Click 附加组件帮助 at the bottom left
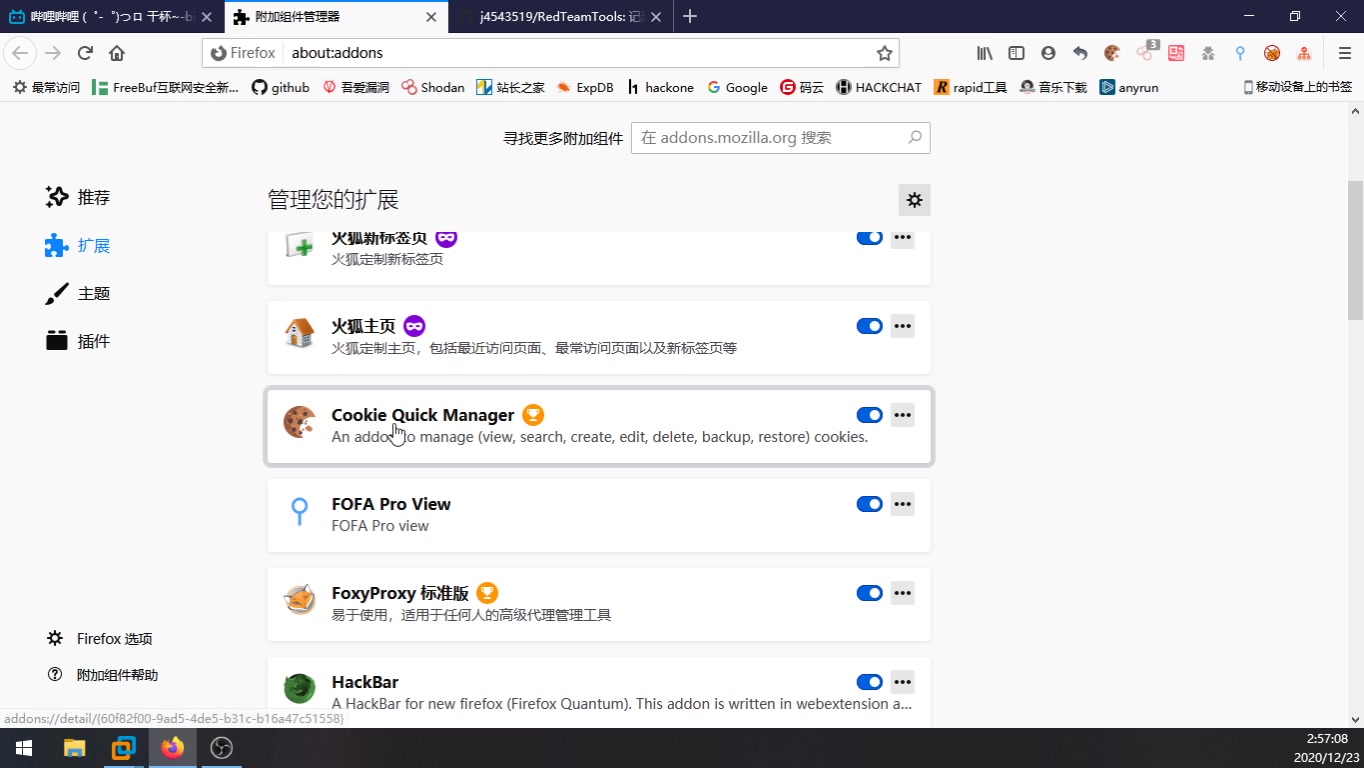The height and width of the screenshot is (768, 1364). (x=117, y=674)
